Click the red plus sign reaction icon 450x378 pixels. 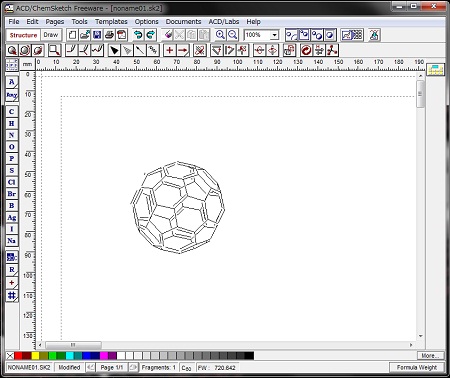coord(170,50)
